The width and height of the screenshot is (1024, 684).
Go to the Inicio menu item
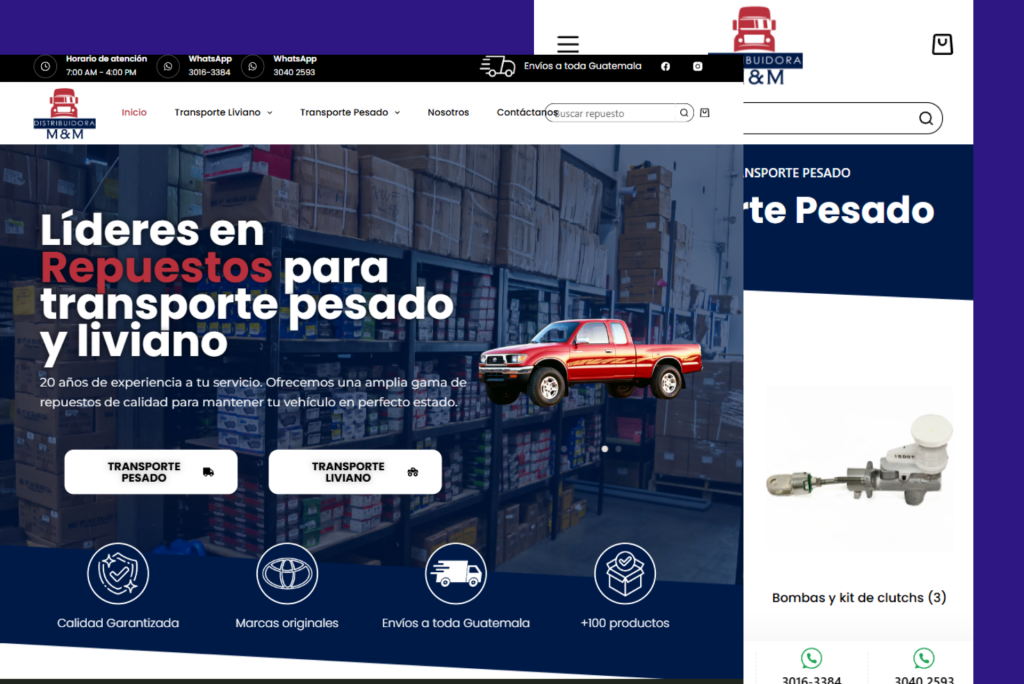click(134, 113)
